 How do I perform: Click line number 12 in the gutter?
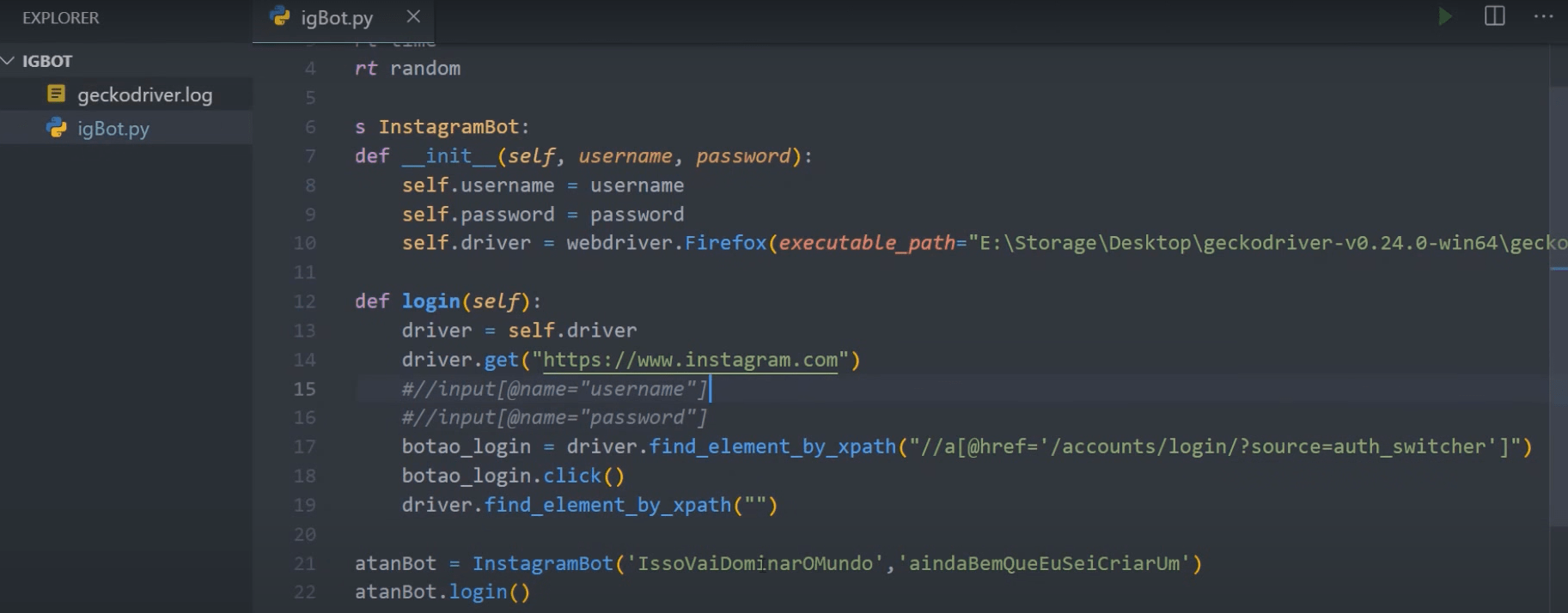(x=305, y=301)
